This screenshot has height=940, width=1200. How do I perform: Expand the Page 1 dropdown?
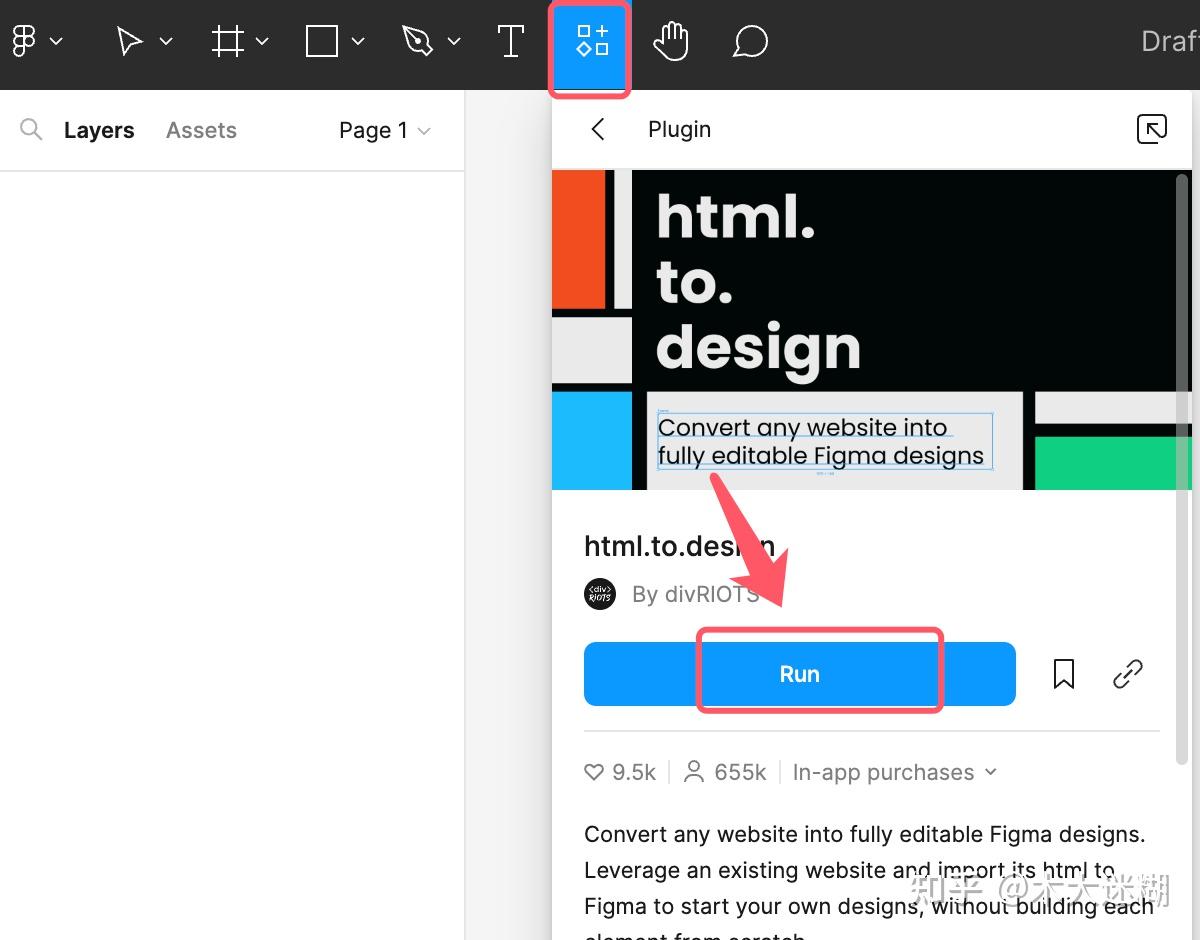click(x=385, y=130)
